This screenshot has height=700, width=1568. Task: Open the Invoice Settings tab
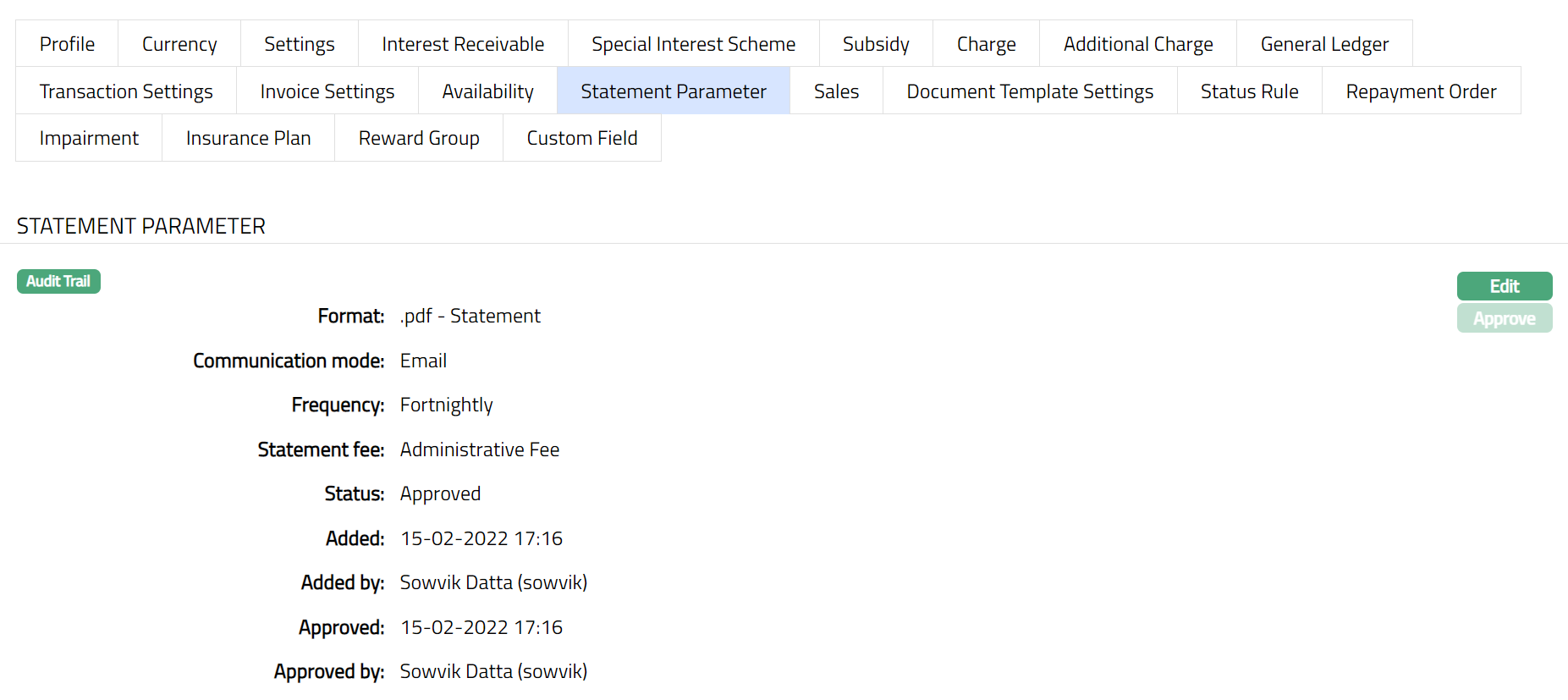(x=327, y=91)
